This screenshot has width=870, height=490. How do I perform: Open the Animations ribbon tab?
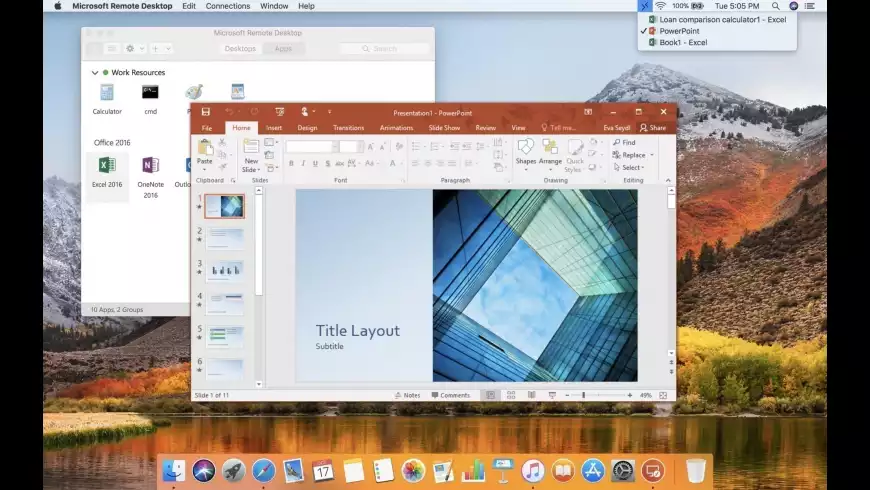pos(396,128)
